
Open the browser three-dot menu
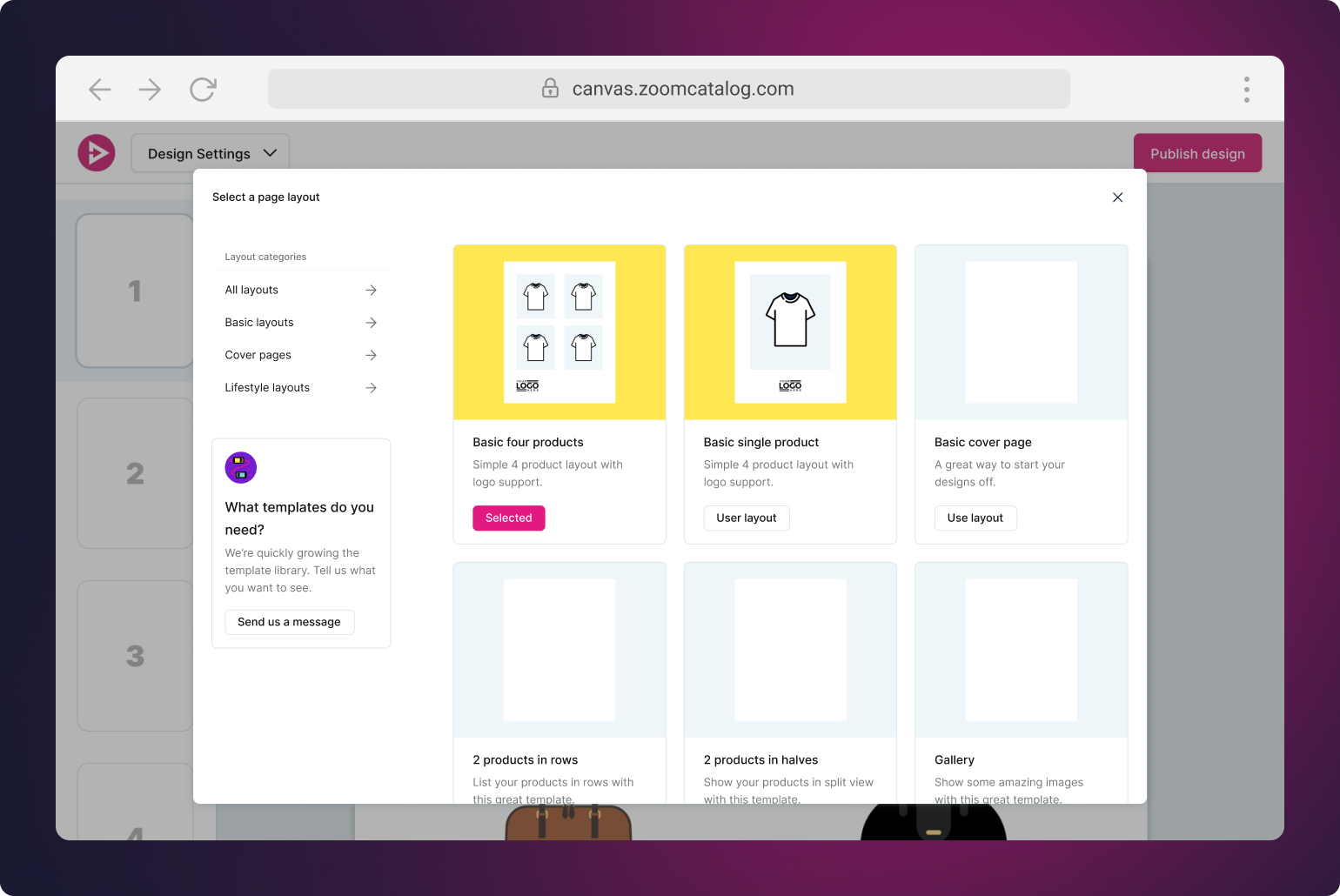[1246, 90]
